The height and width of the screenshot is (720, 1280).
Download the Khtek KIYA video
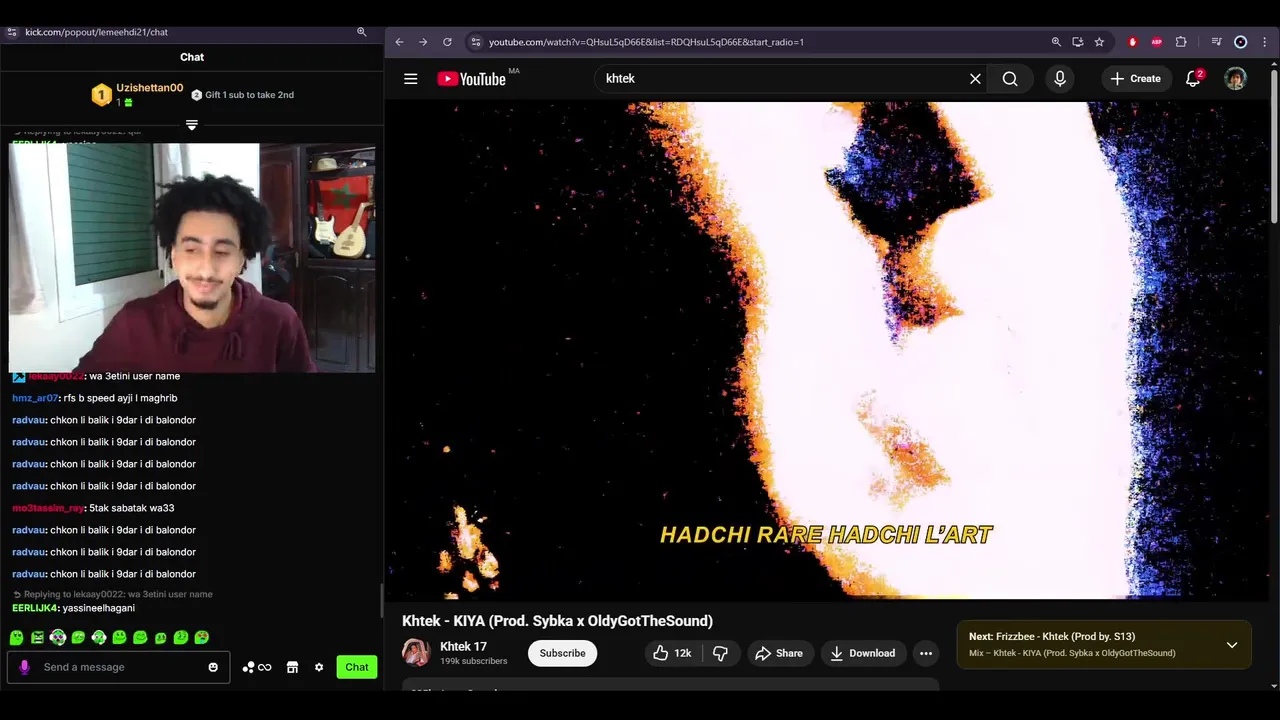pyautogui.click(x=862, y=653)
